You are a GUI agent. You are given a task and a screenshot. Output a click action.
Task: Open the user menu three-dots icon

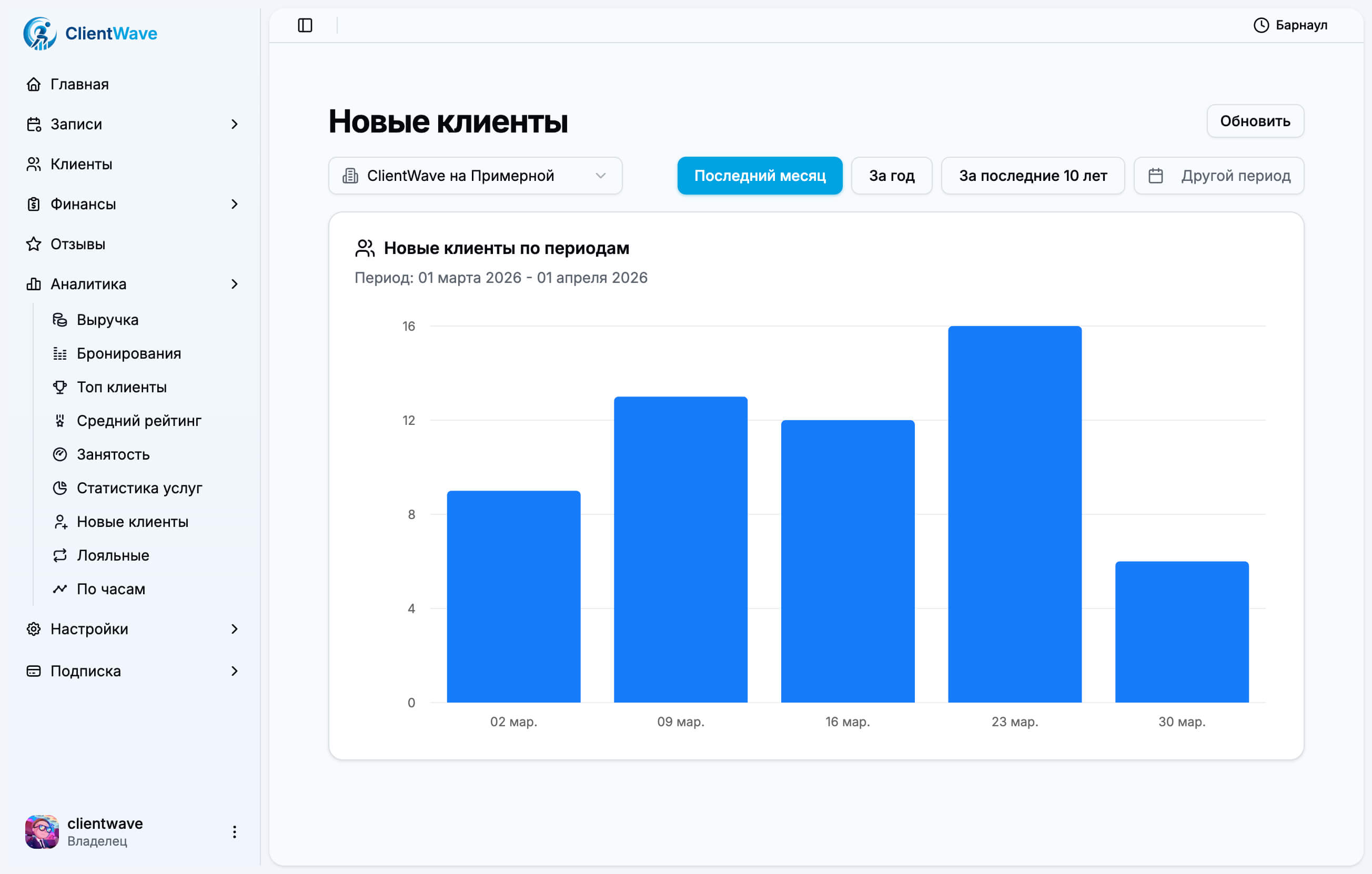point(234,832)
